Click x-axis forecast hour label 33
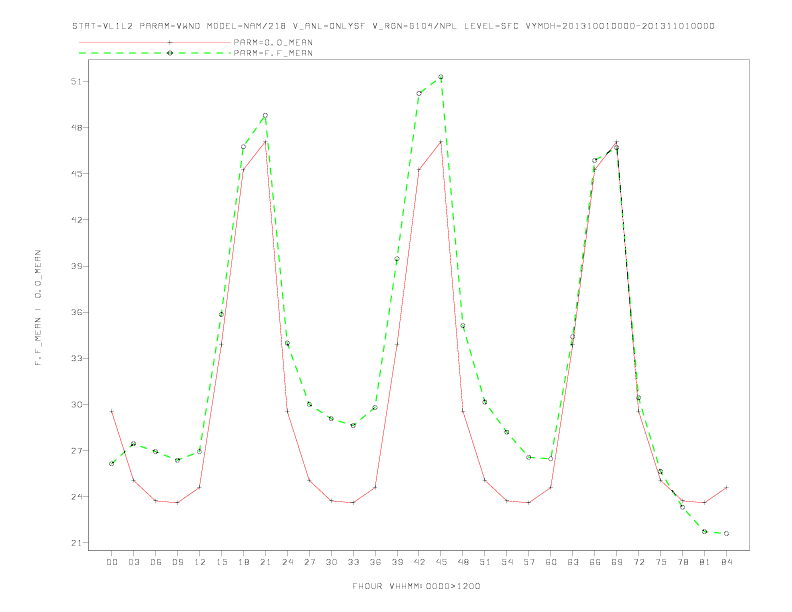The height and width of the screenshot is (612, 792). (353, 562)
